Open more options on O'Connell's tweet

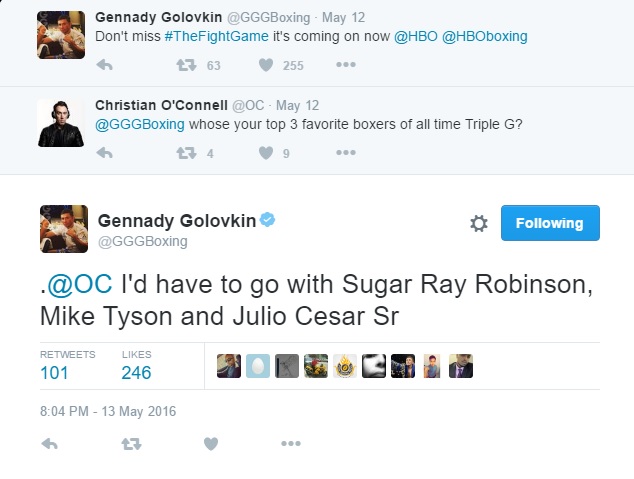tap(345, 154)
